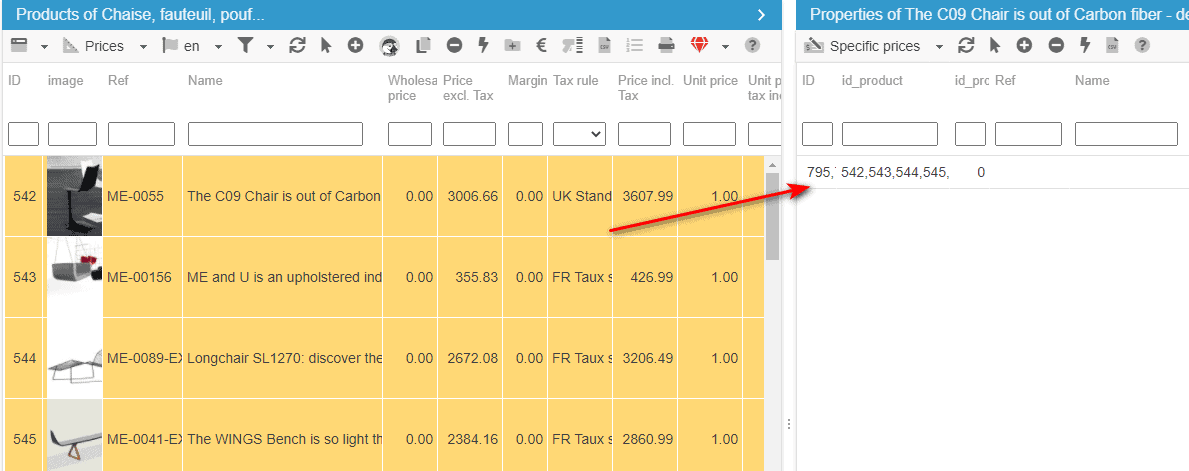Image resolution: width=1189 pixels, height=471 pixels.
Task: Open help in the products toolbar
Action: click(752, 46)
